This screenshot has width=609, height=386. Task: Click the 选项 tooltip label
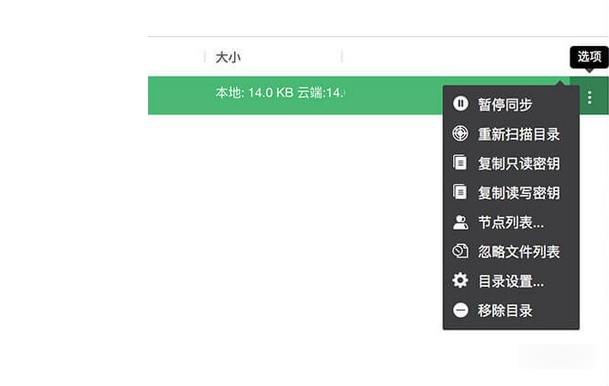tap(589, 57)
